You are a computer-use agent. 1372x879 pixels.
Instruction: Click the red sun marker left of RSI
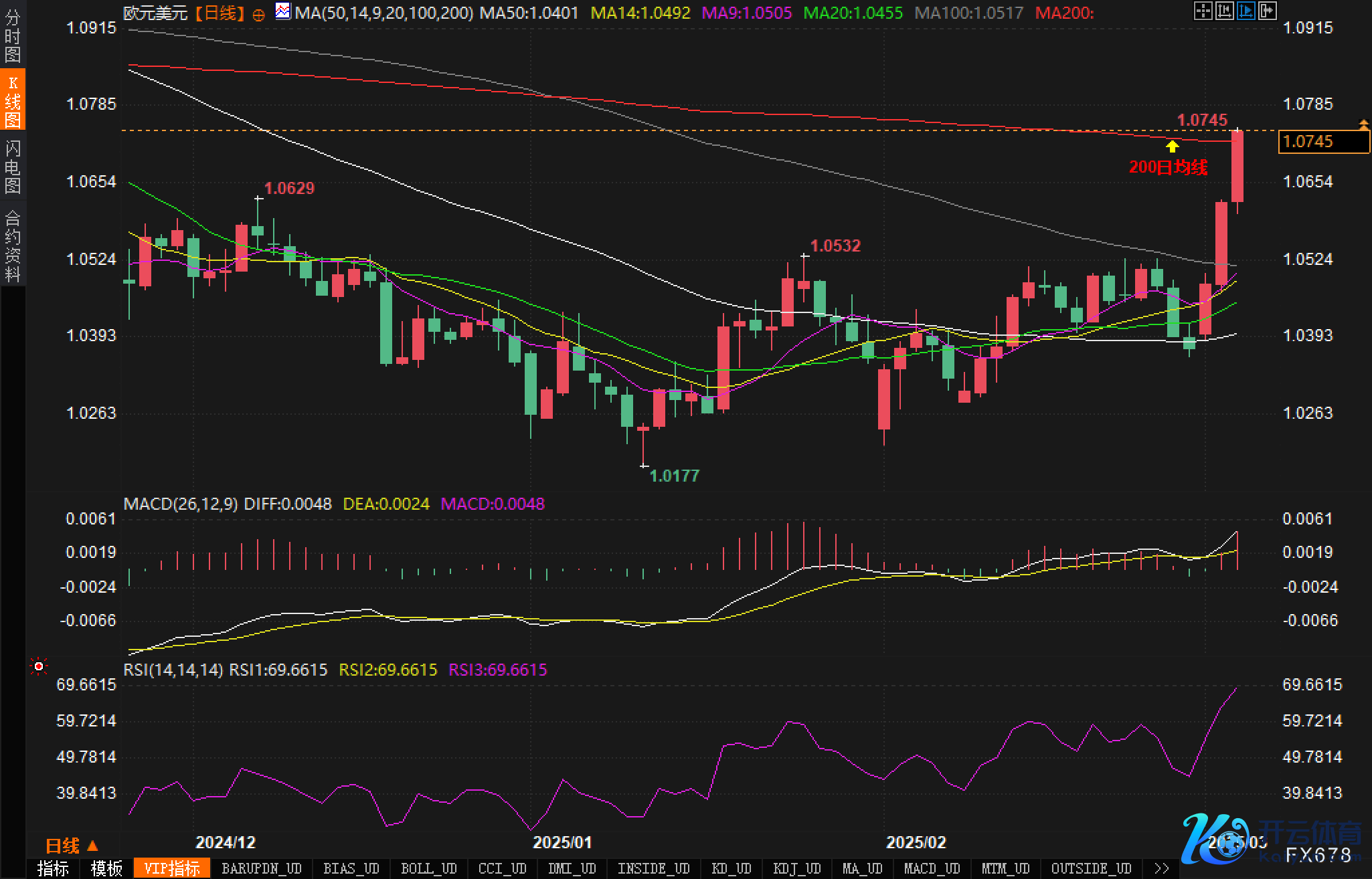[39, 666]
